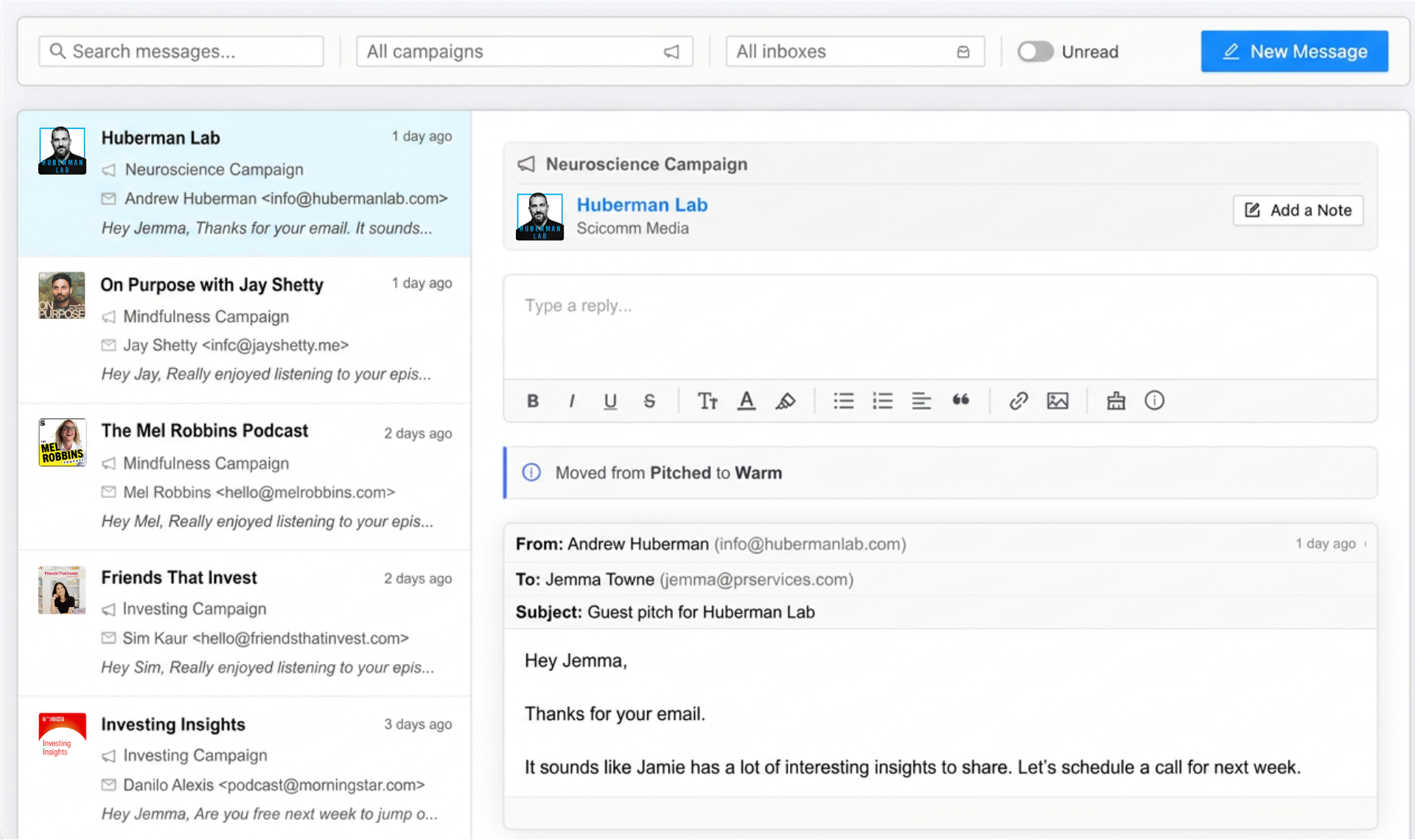Click Investing Campaign label under Investing Insights
The image size is (1415, 840).
click(x=195, y=756)
